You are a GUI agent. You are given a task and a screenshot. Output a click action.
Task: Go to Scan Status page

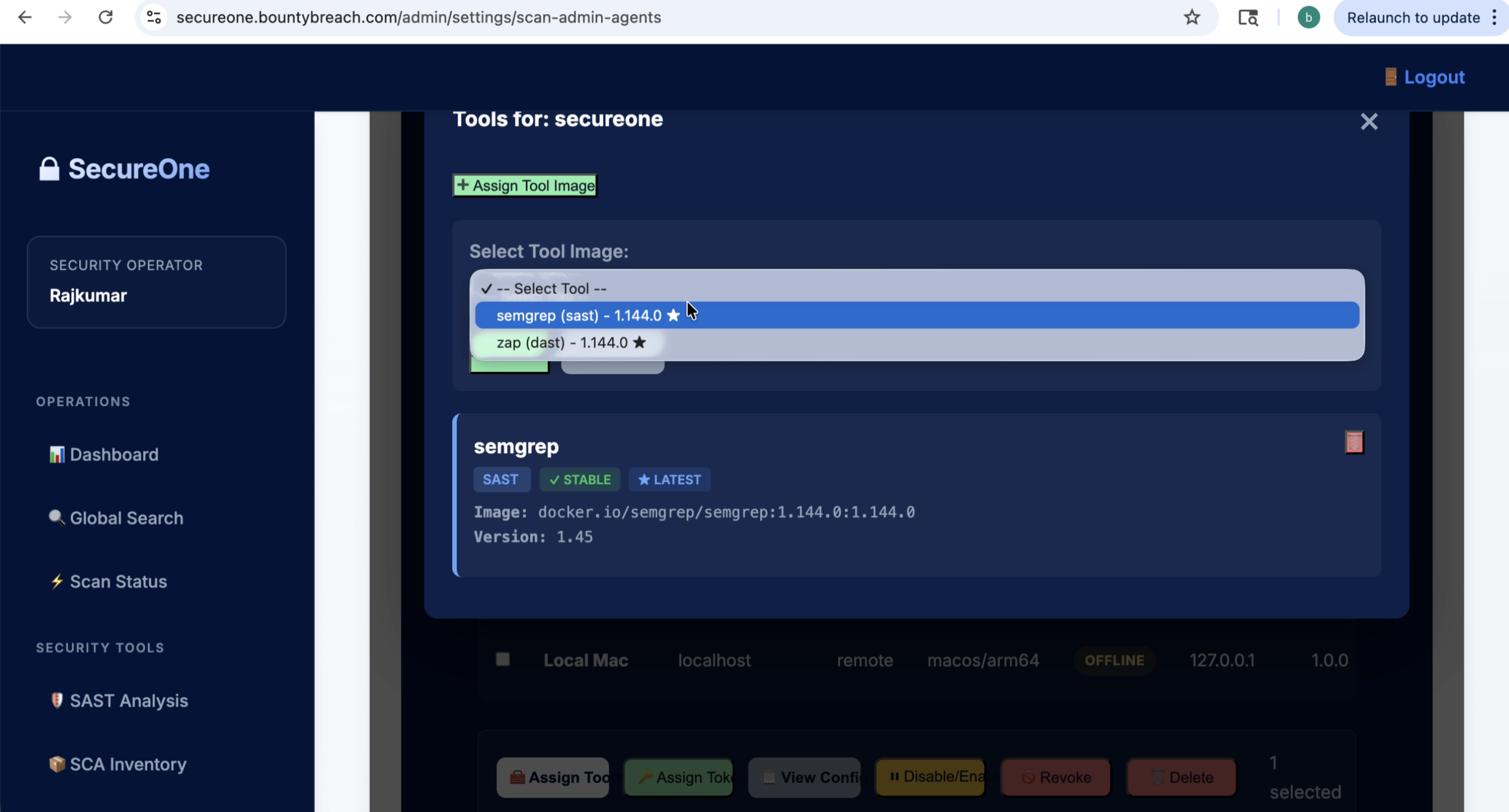pos(108,581)
